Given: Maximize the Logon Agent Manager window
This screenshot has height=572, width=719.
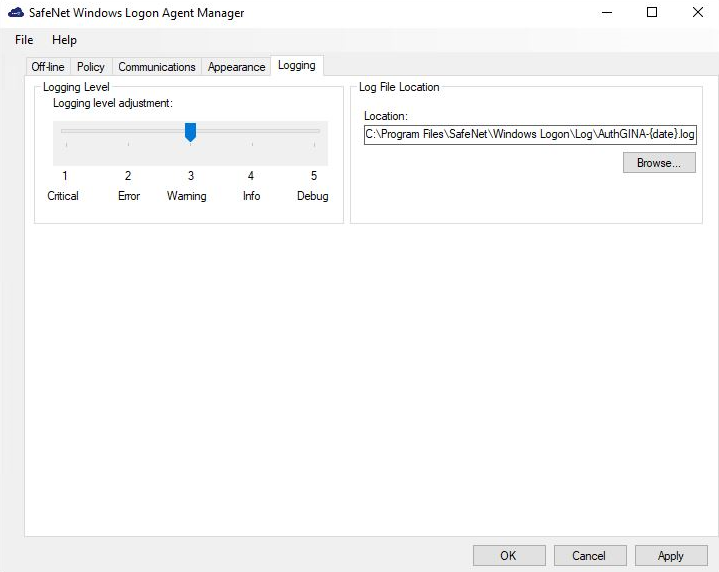Looking at the screenshot, I should point(652,12).
